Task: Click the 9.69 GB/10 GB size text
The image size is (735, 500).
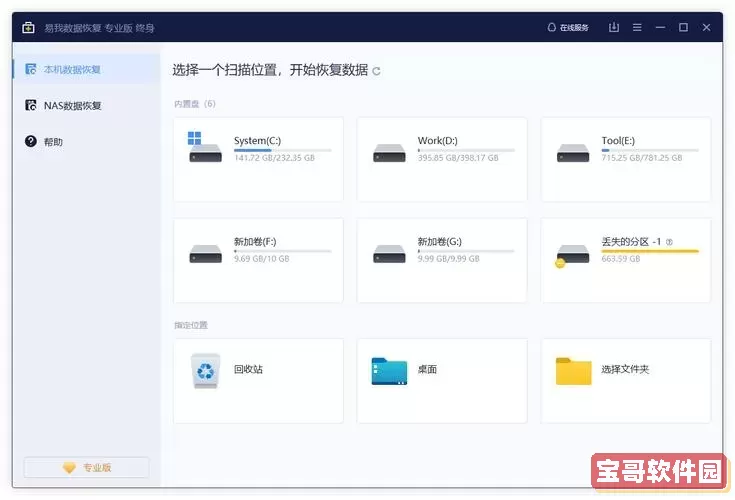Action: [262, 259]
